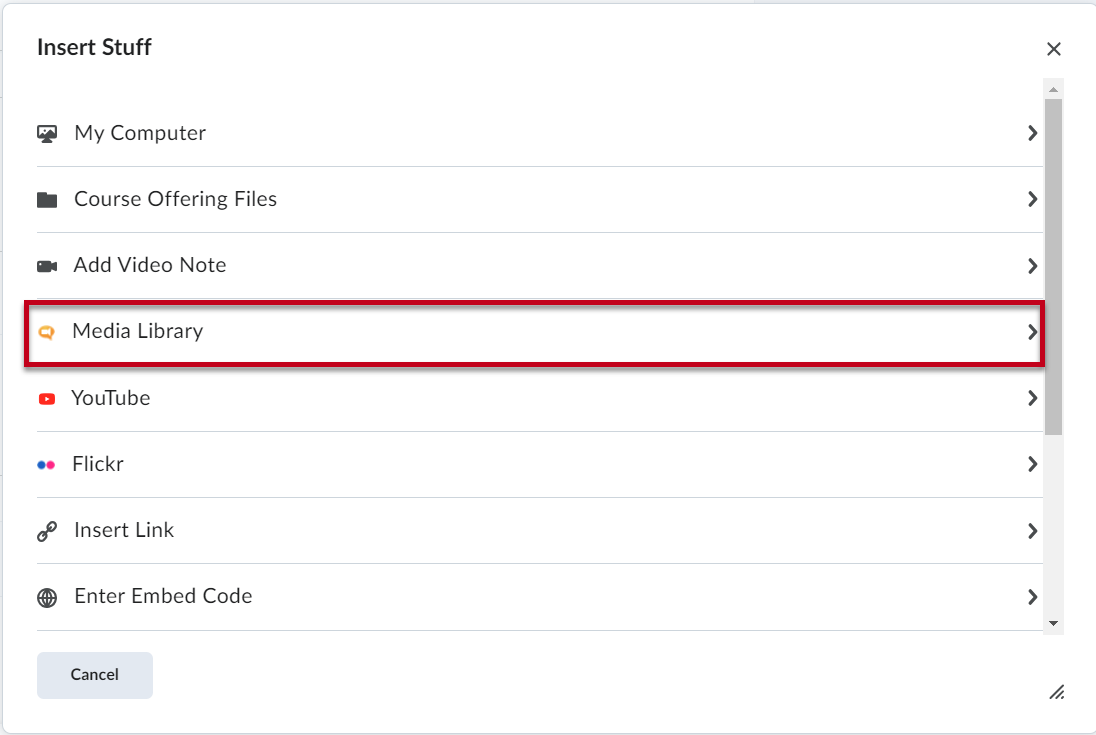Select the Add Video Note menu entry

pyautogui.click(x=539, y=265)
